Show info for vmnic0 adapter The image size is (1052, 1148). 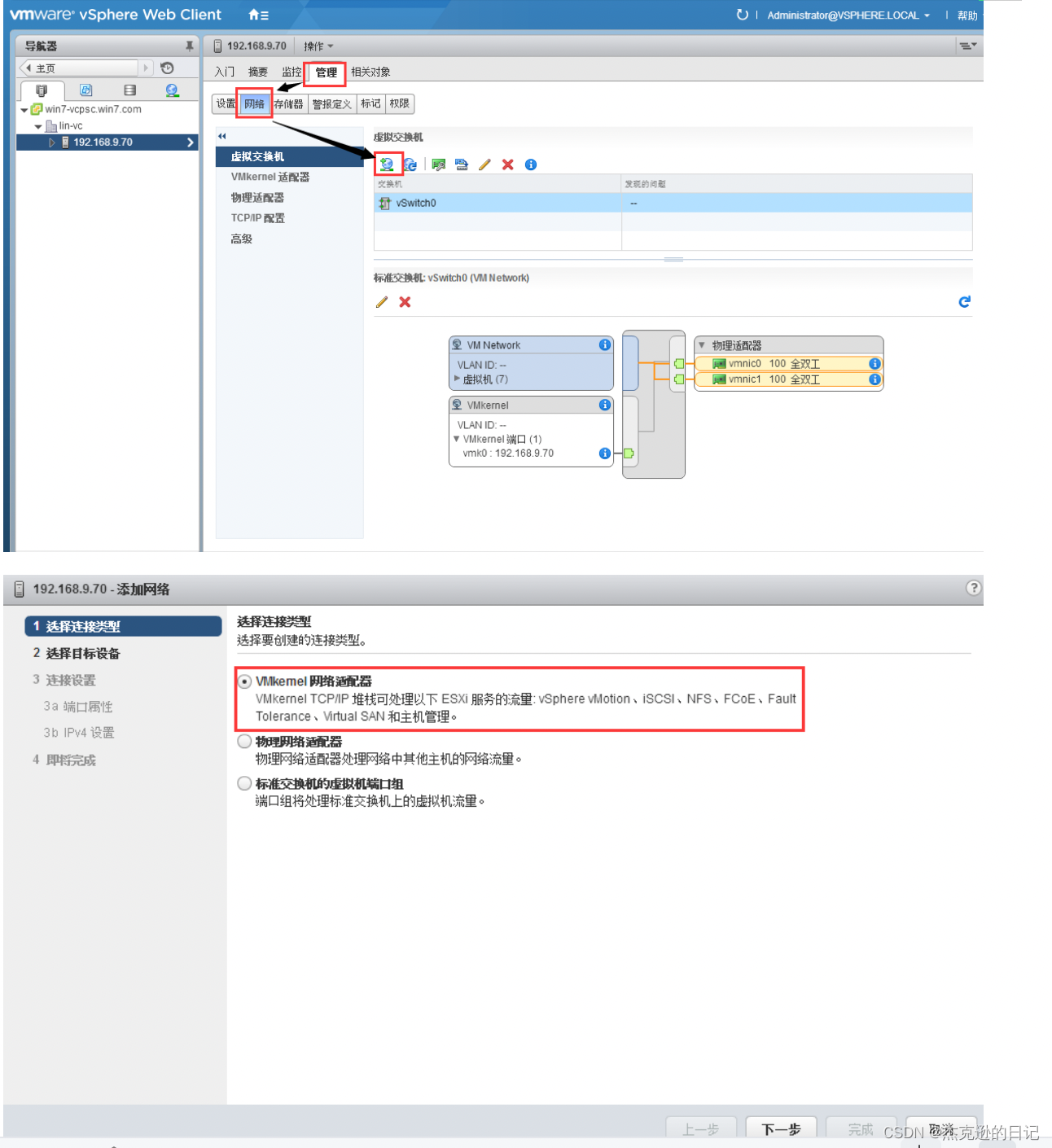click(x=874, y=364)
